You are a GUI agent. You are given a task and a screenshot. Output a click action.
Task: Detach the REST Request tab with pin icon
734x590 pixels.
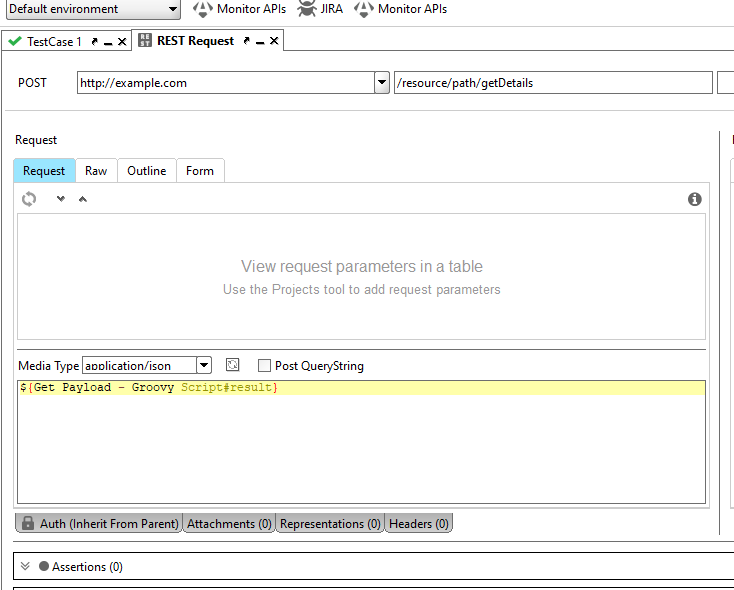coord(246,41)
